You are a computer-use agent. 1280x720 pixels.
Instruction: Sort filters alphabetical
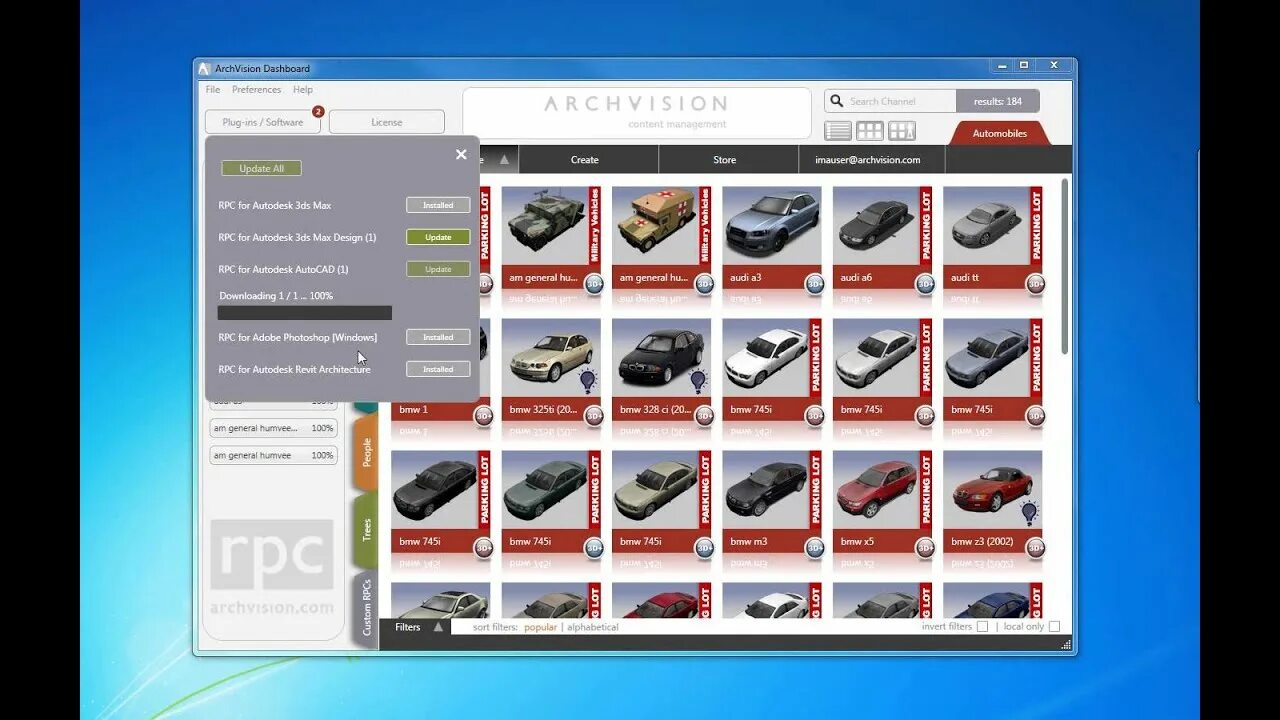(593, 627)
